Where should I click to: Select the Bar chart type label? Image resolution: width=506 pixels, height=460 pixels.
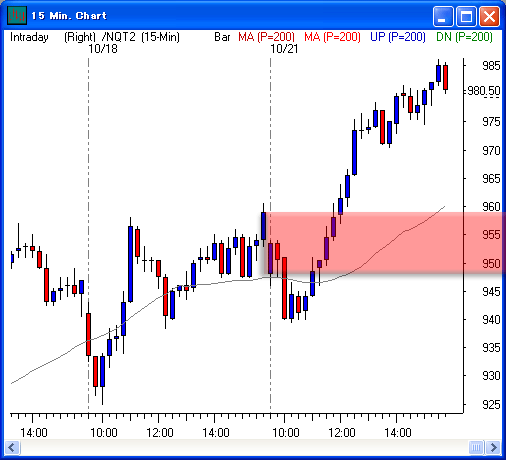coord(222,37)
